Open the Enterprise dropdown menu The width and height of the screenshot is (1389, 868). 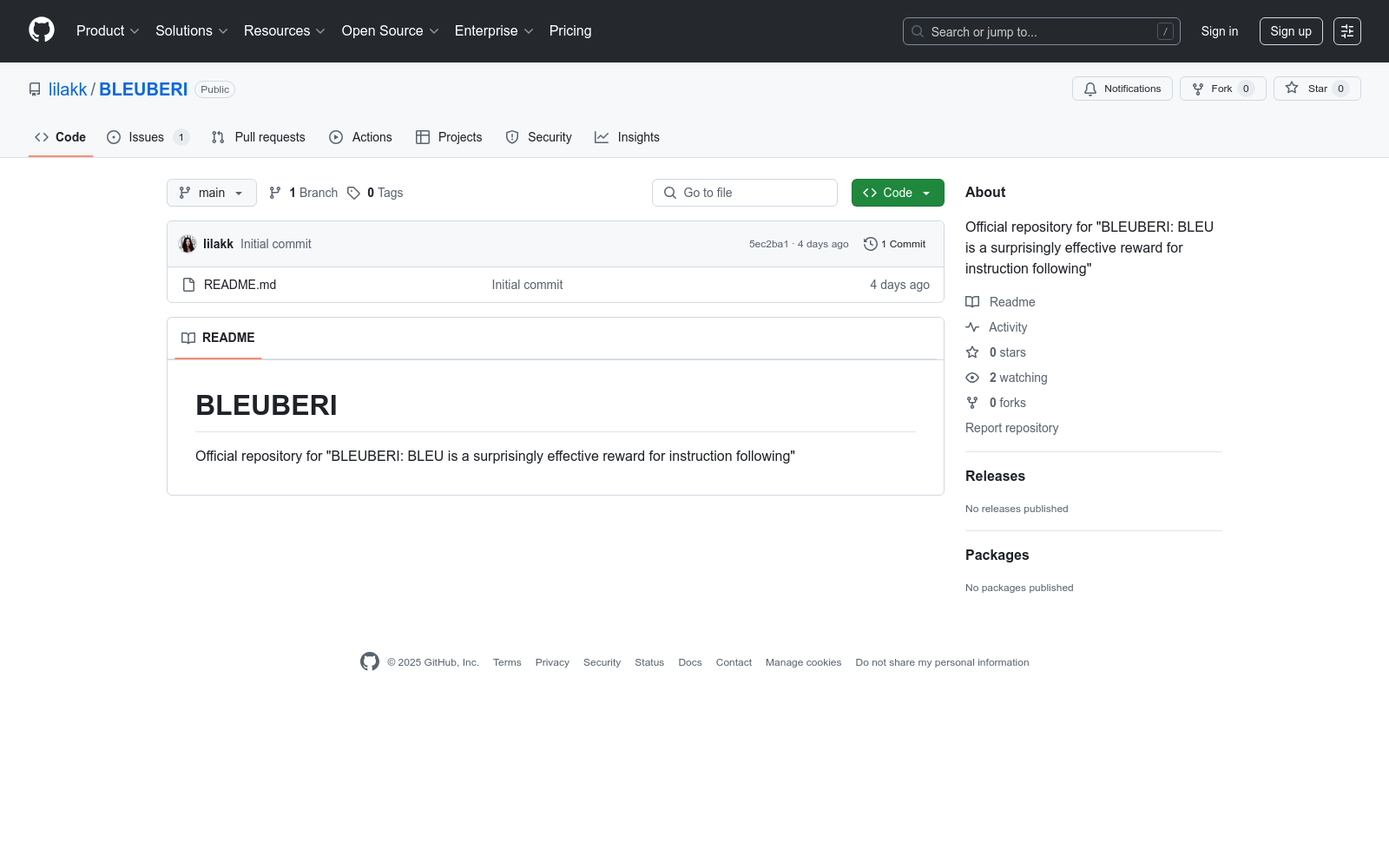tap(493, 31)
